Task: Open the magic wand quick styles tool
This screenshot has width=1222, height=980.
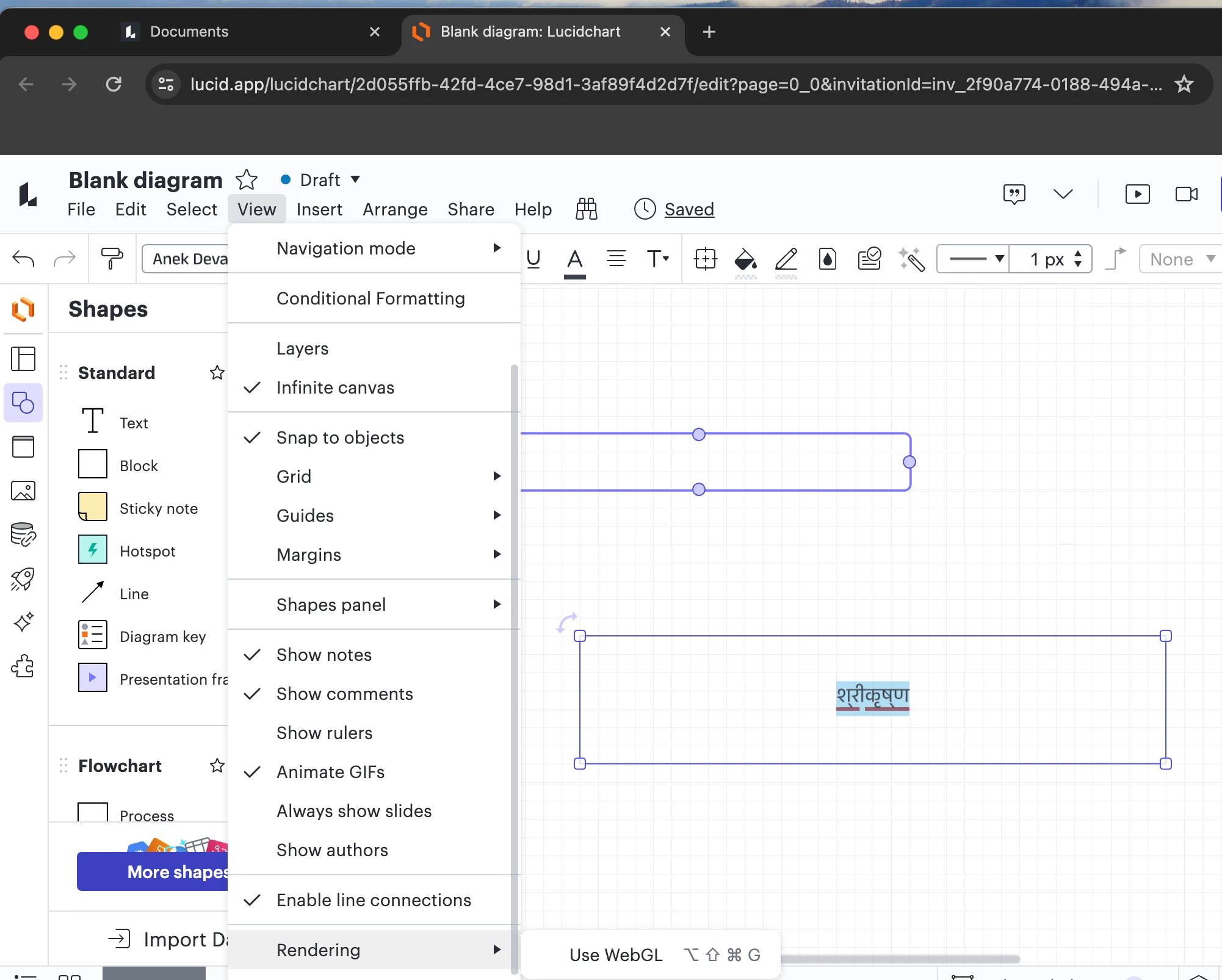Action: coord(911,259)
